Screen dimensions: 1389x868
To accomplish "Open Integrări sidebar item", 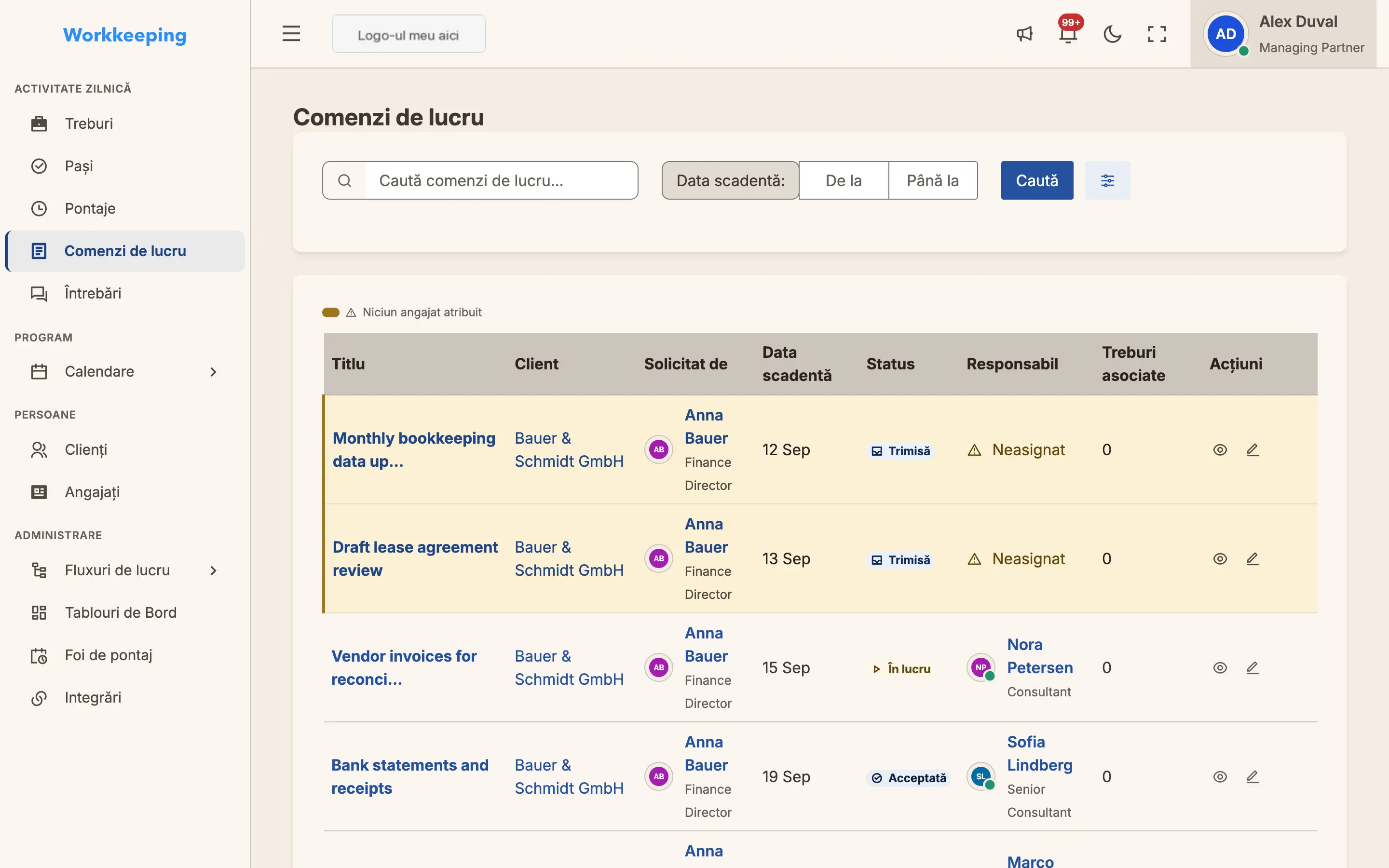I will (x=125, y=697).
